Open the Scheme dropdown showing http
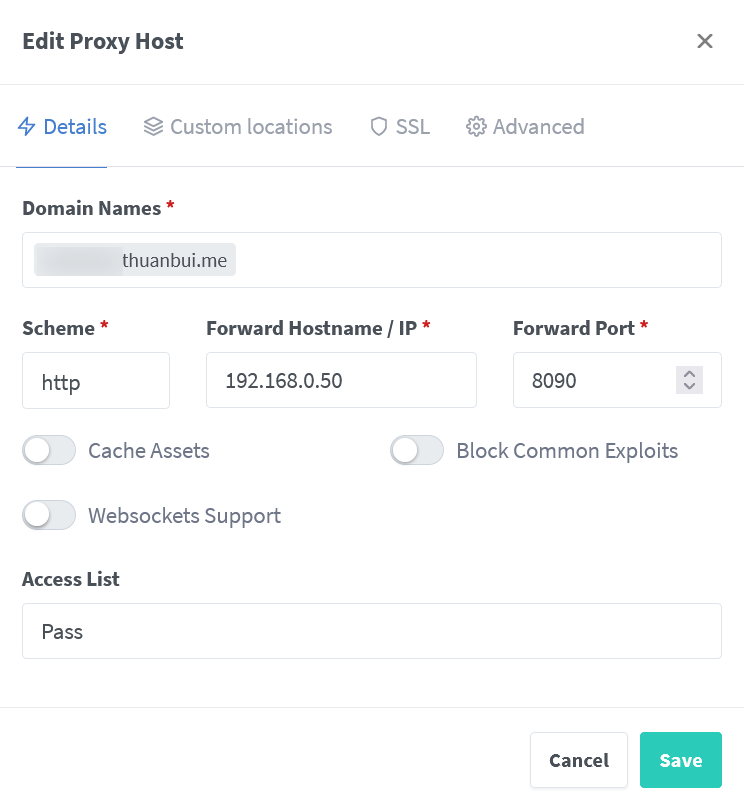The image size is (744, 808). point(96,380)
